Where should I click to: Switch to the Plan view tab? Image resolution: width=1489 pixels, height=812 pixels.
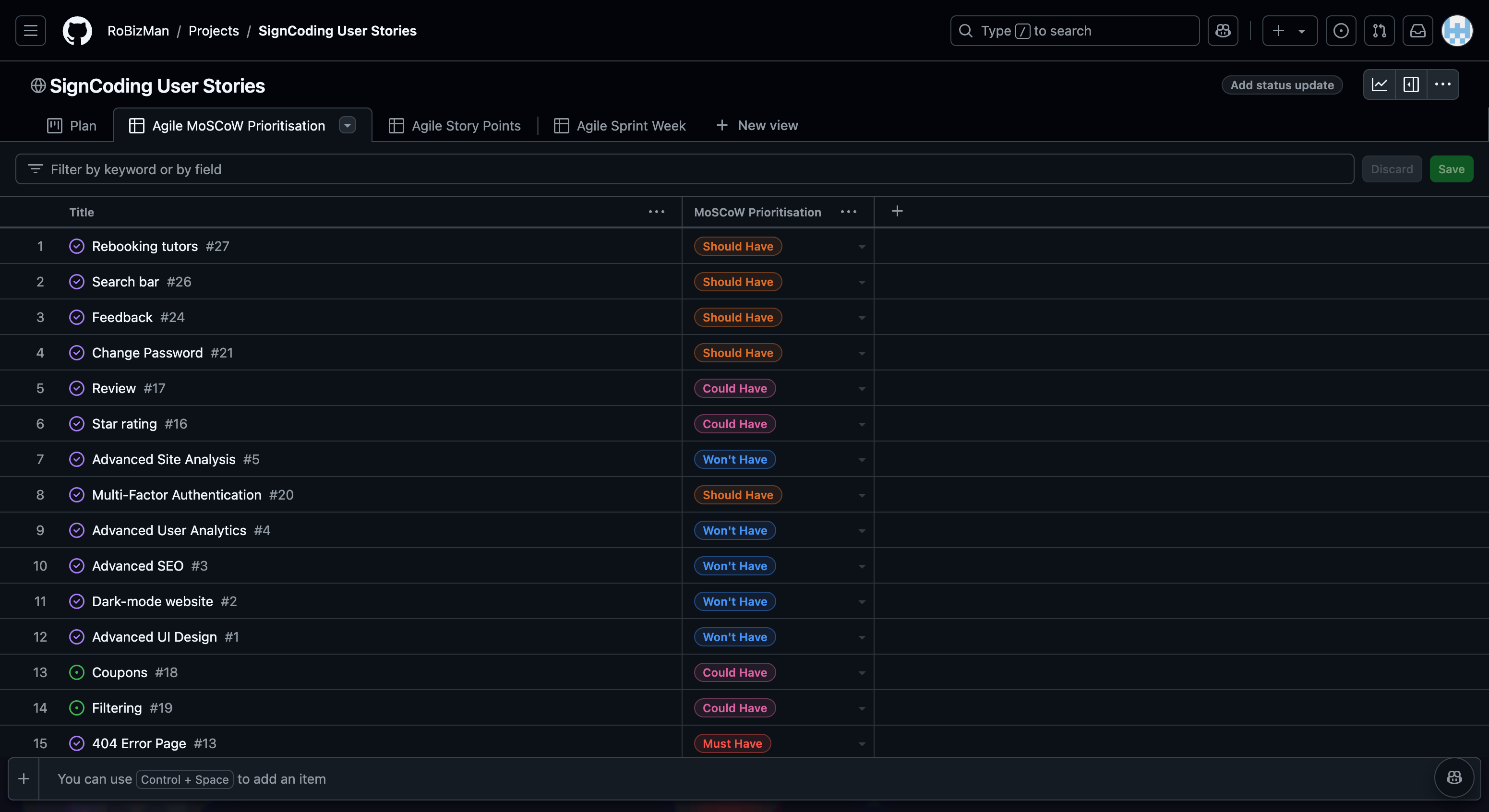pyautogui.click(x=72, y=125)
